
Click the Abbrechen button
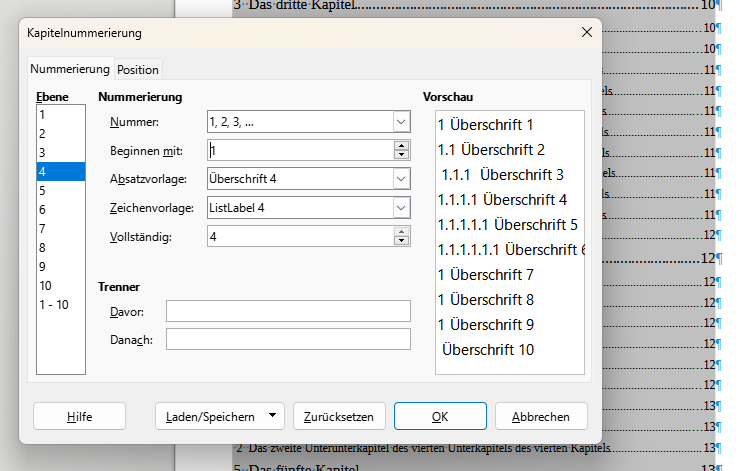point(541,416)
